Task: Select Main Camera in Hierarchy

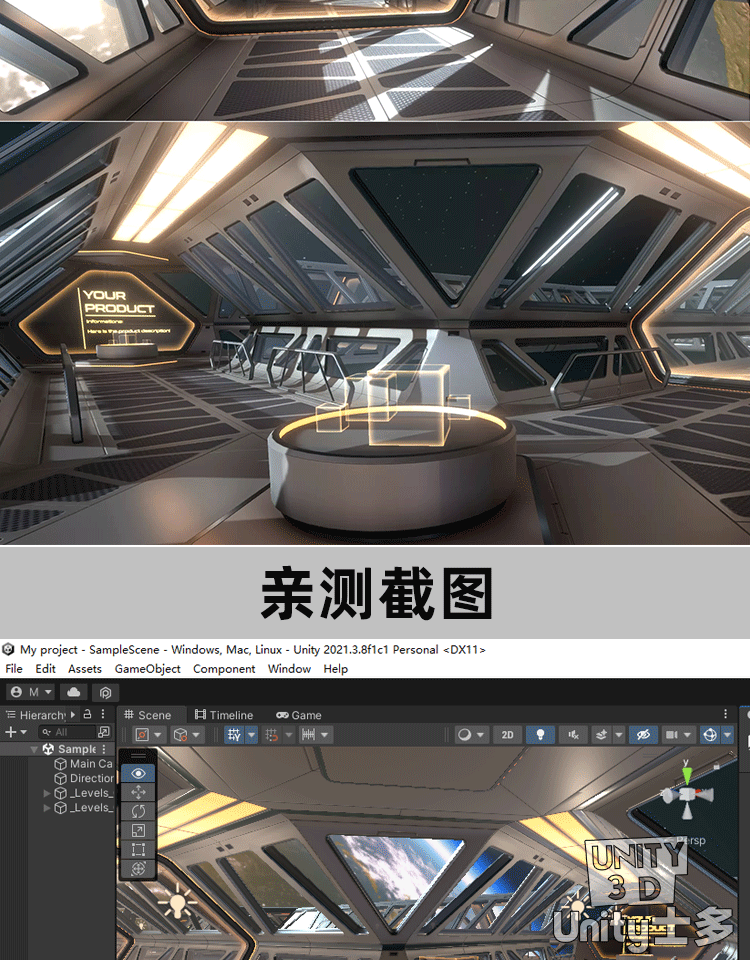Action: 84,763
